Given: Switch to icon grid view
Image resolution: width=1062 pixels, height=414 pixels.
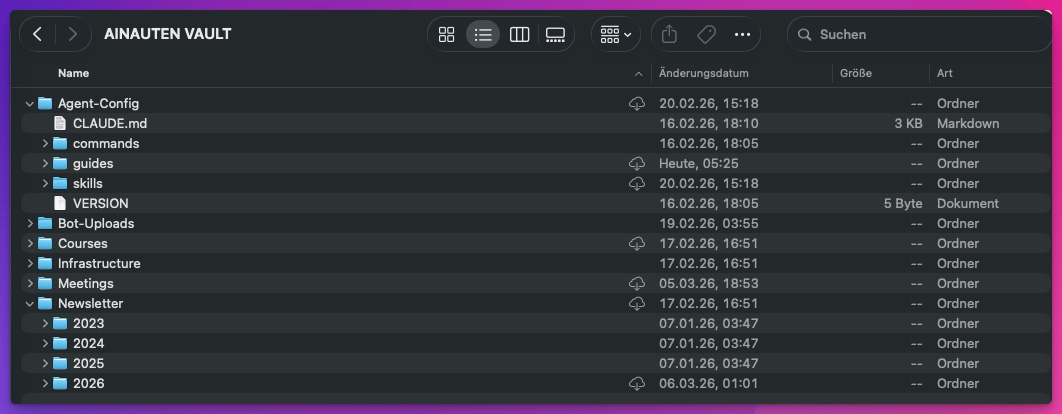Looking at the screenshot, I should [447, 34].
